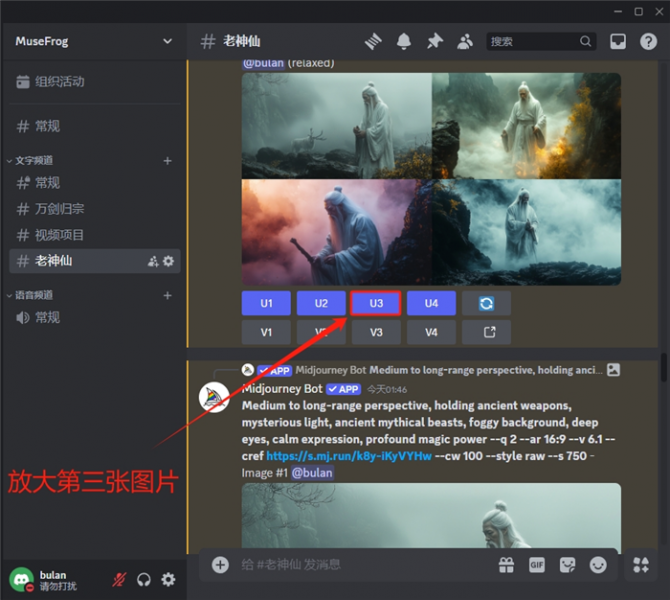Viewport: 670px width, 600px height.
Task: Open the four-image Midjourney grid
Action: [x=431, y=179]
